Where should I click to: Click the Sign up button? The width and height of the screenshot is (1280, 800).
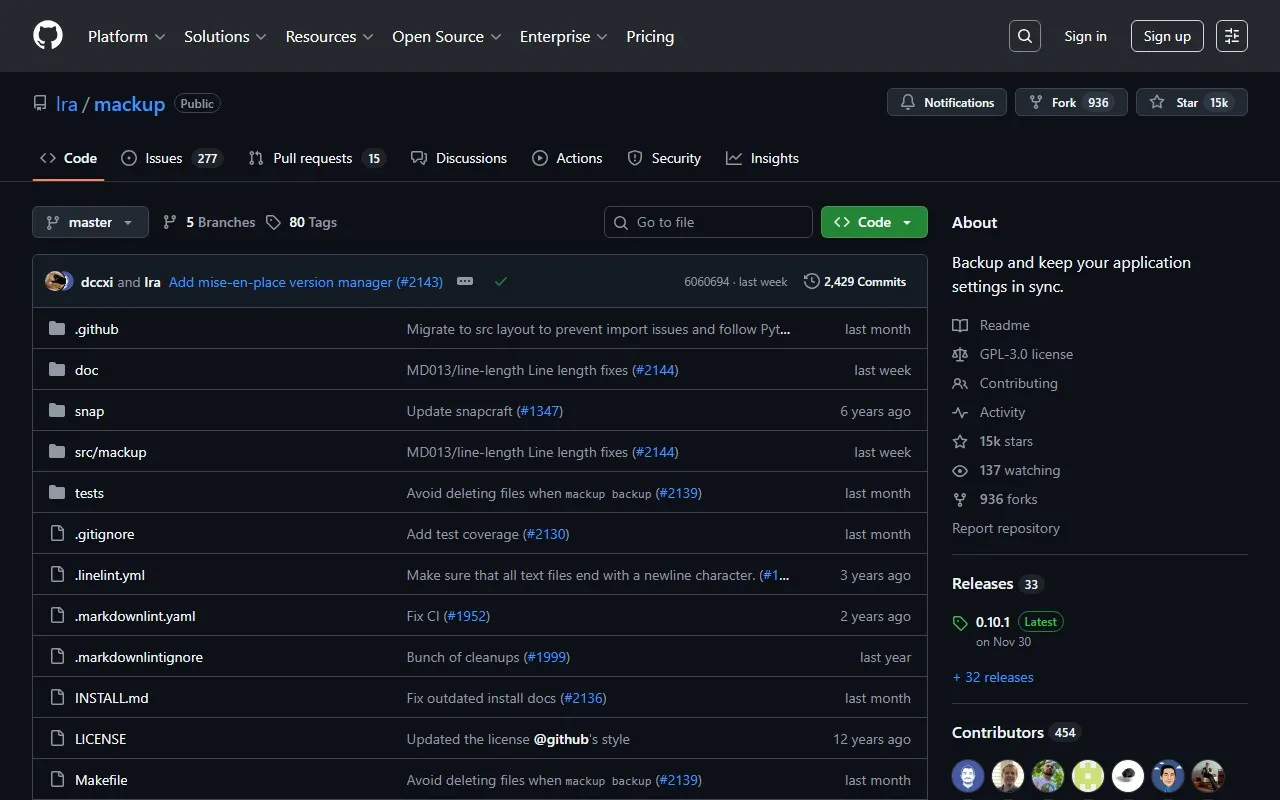click(x=1167, y=36)
